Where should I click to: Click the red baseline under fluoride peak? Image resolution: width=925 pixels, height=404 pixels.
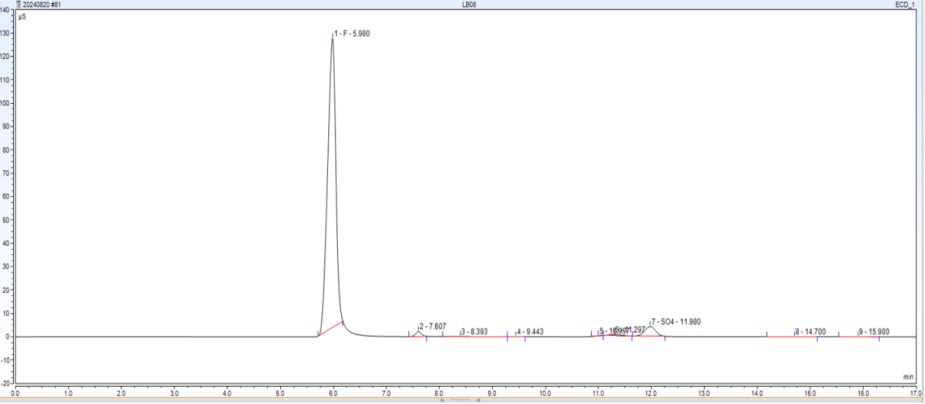click(332, 329)
